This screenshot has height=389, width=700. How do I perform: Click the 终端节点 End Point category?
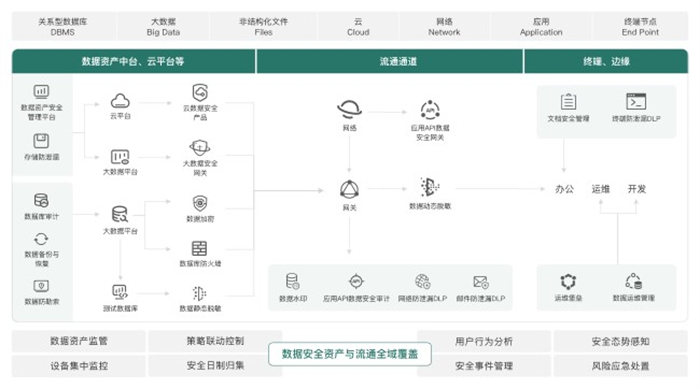pyautogui.click(x=640, y=27)
